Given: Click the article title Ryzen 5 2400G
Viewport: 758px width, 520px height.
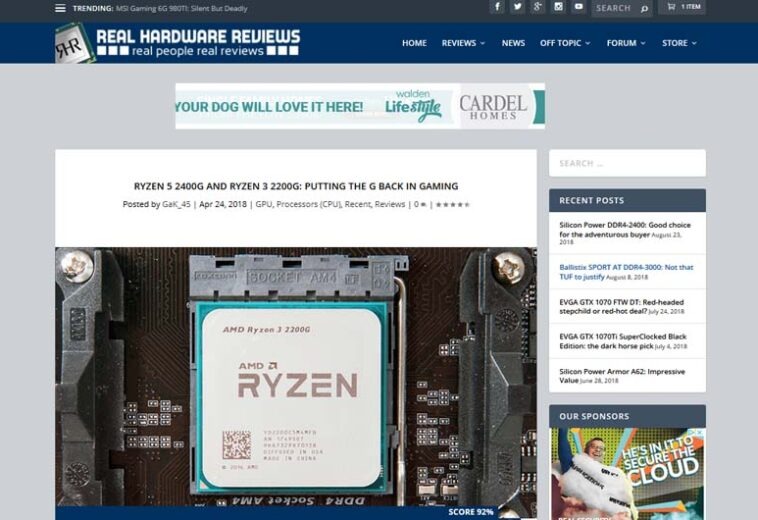Looking at the screenshot, I should coord(296,186).
